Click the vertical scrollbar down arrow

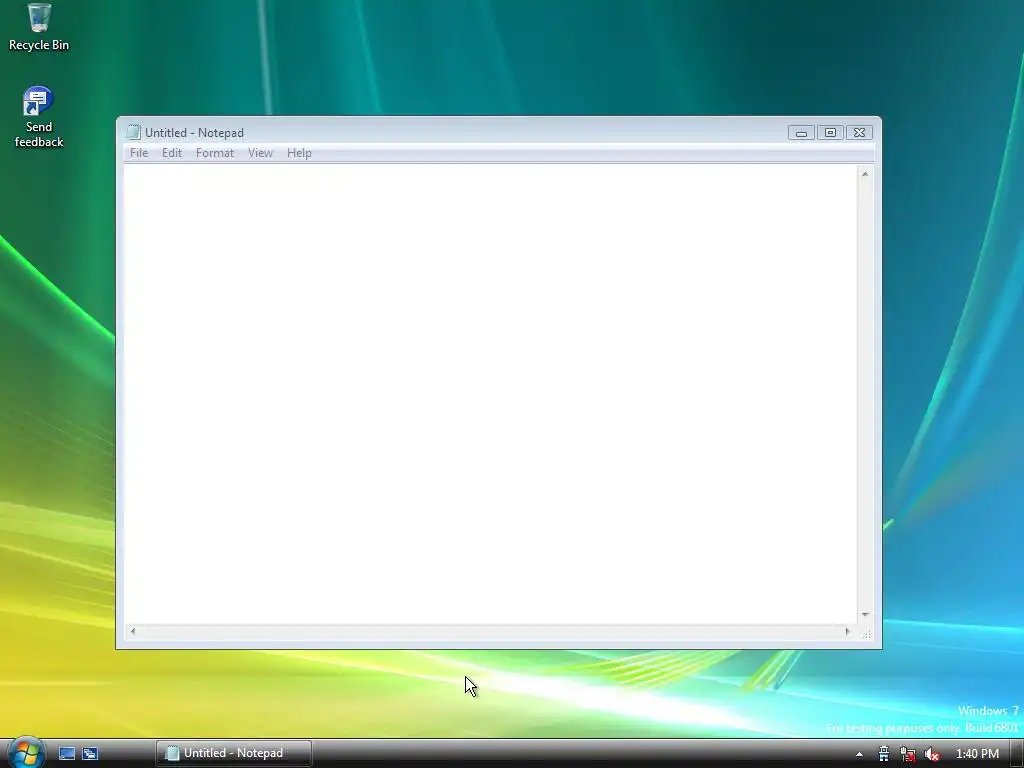(x=865, y=615)
